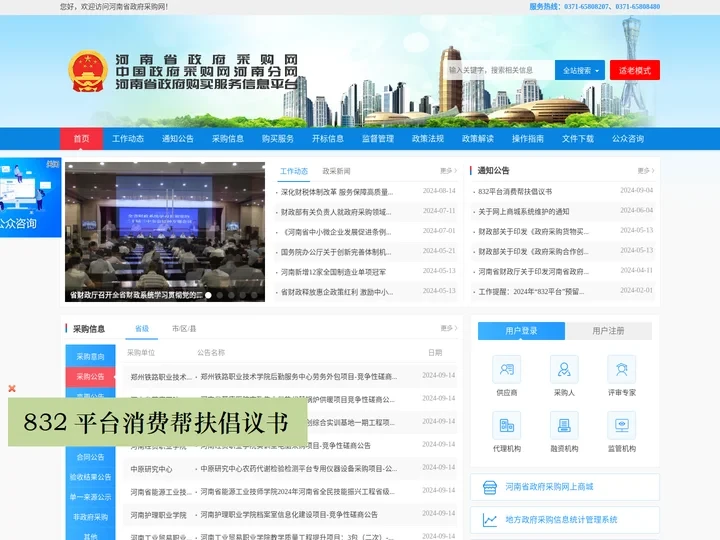The width and height of the screenshot is (720, 540).
Task: Open the 监管机构 supervisor login icon
Action: pyautogui.click(x=622, y=425)
